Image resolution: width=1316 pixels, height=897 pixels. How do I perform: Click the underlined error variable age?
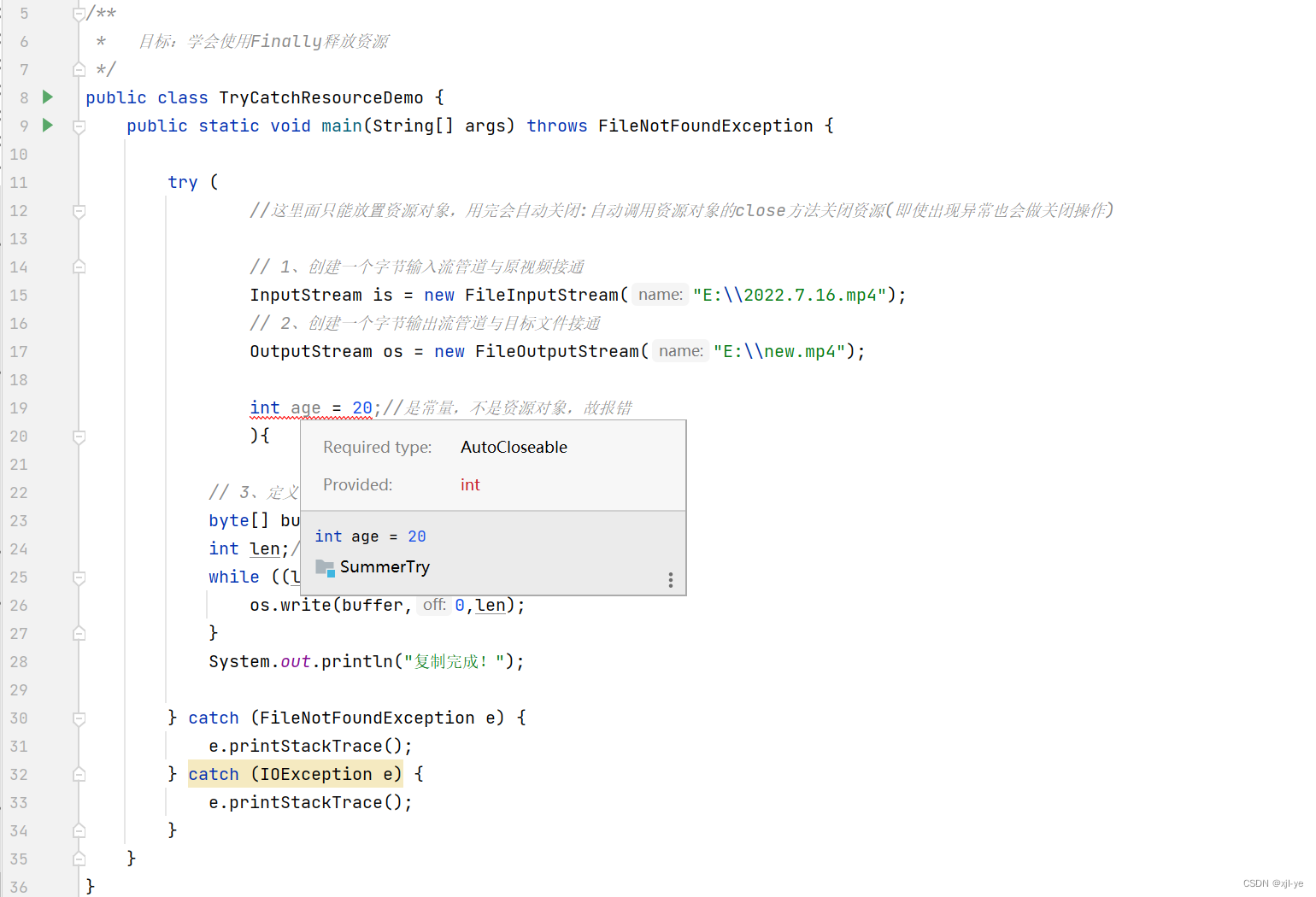click(306, 407)
